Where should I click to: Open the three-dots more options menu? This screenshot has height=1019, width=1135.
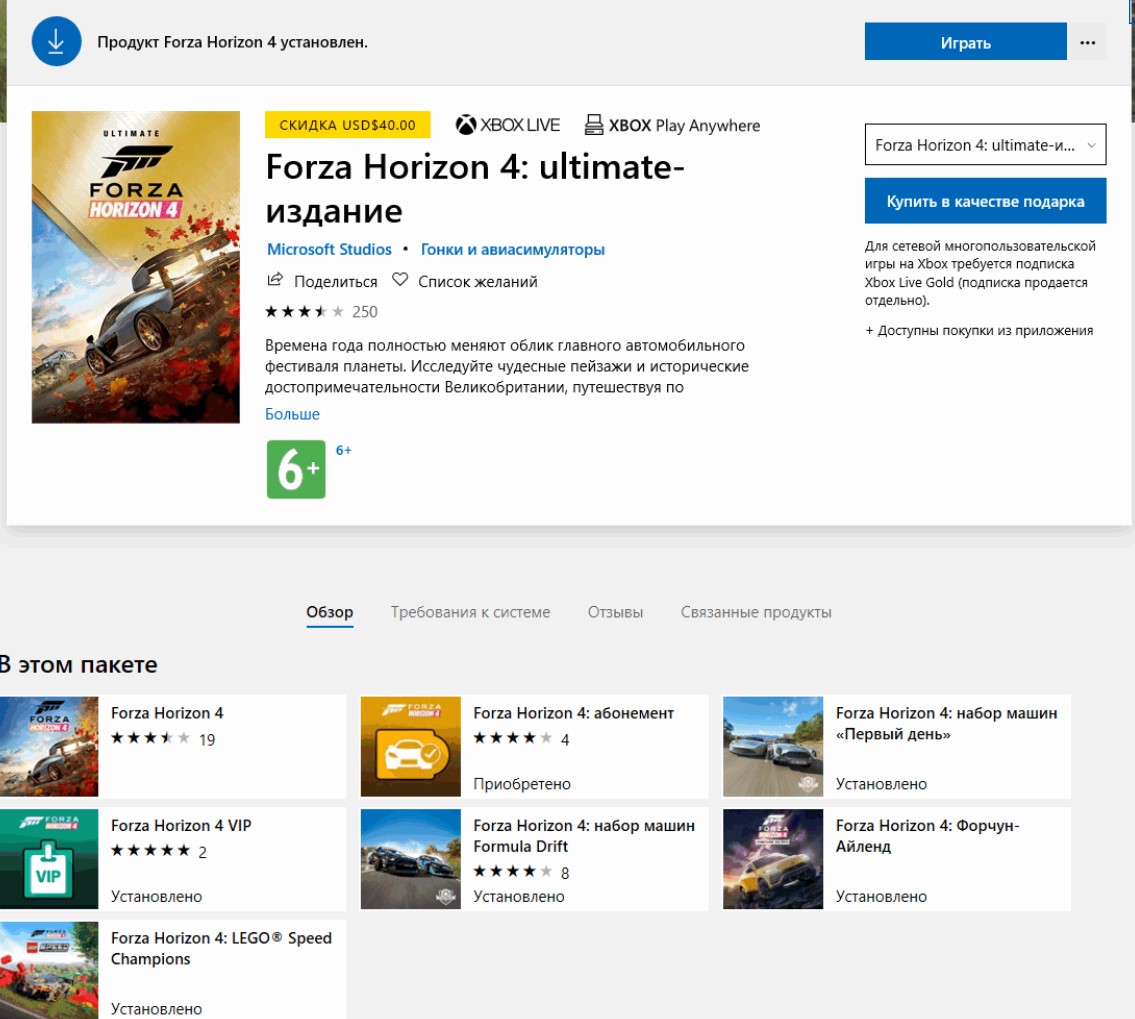(1088, 43)
